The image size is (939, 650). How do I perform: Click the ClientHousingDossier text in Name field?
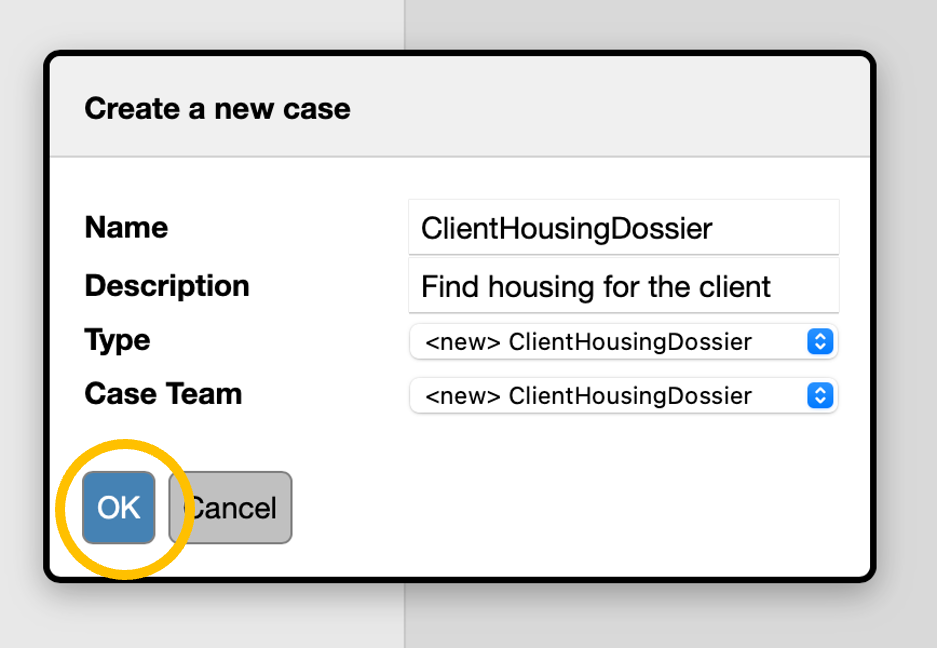tap(566, 228)
